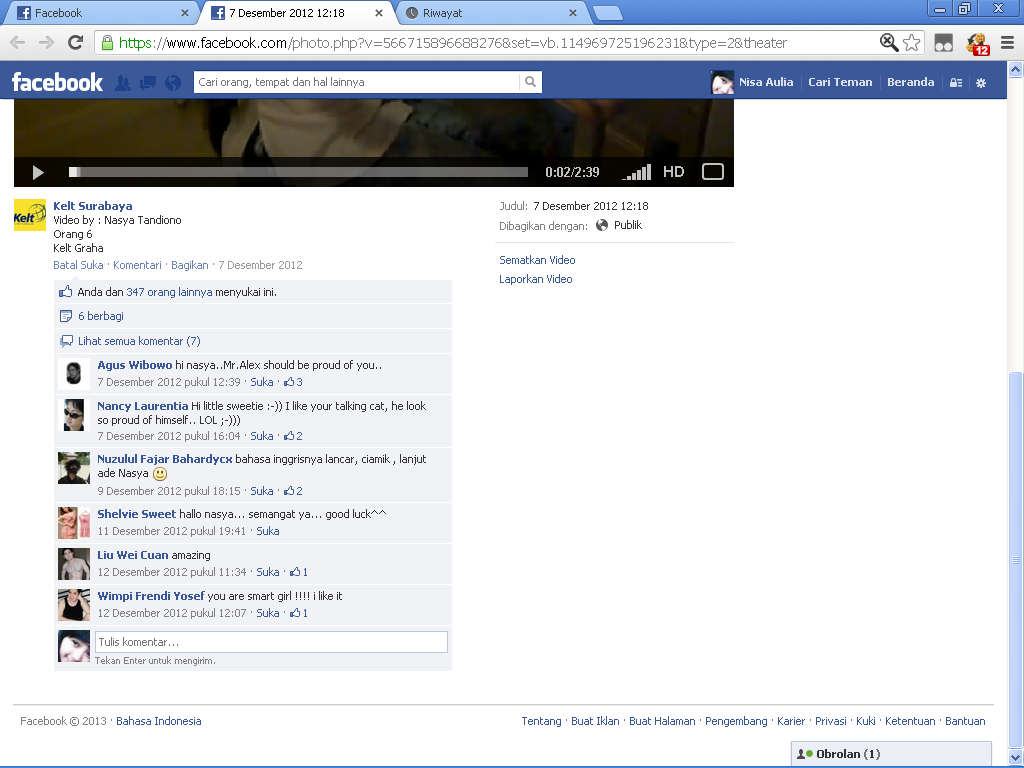Image resolution: width=1024 pixels, height=768 pixels.
Task: Click Laporkan Video link
Action: click(x=536, y=279)
